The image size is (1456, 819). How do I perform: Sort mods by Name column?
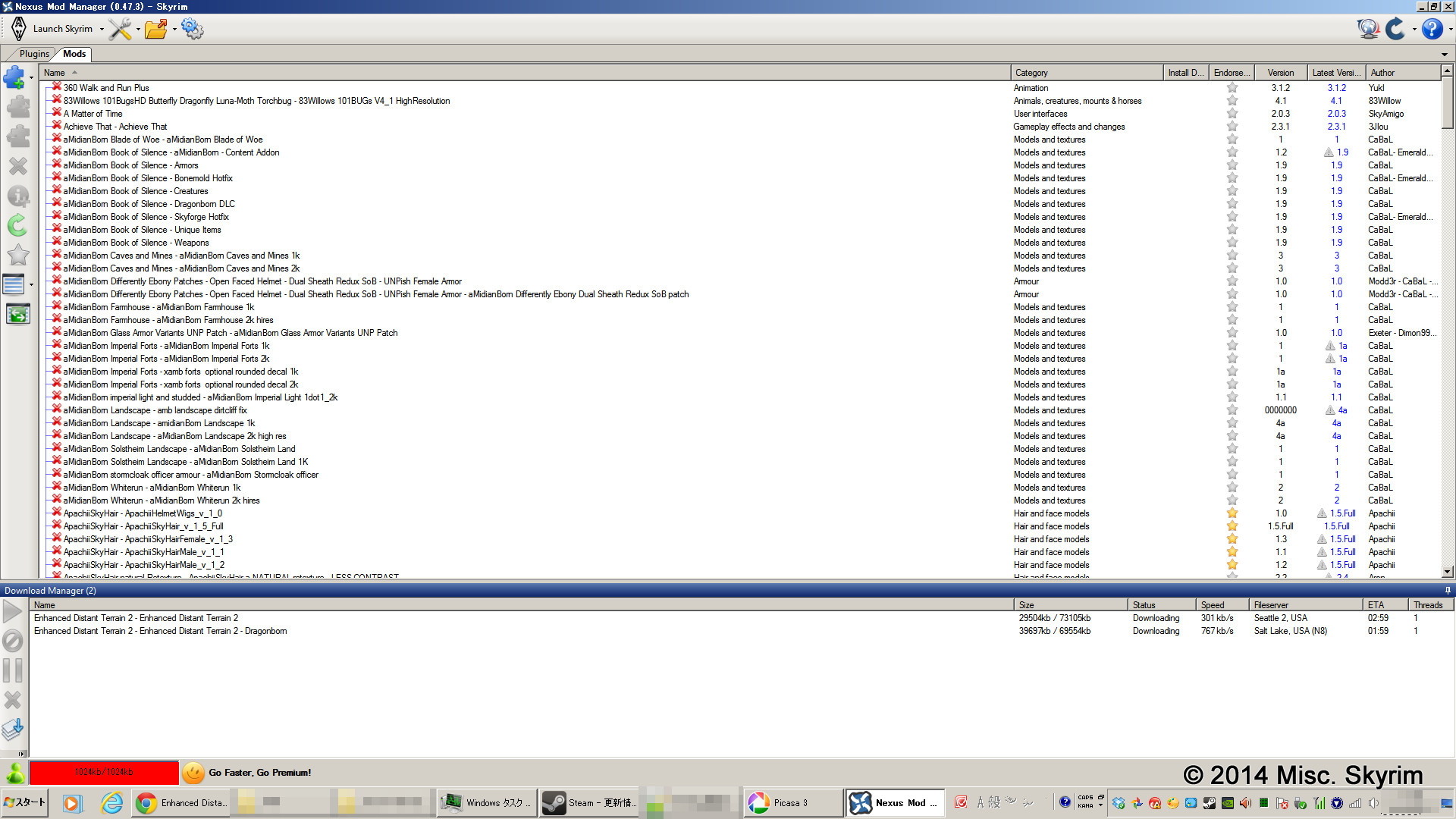[x=525, y=73]
